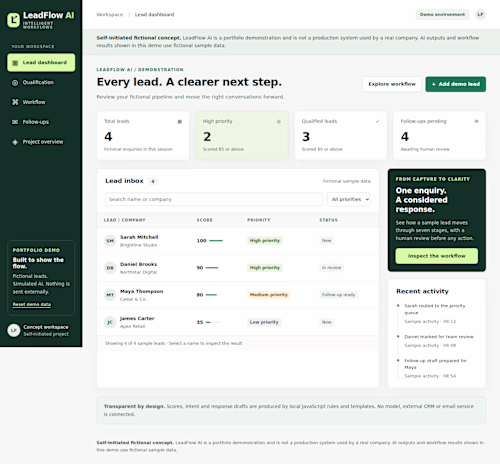
Task: Open the Daniel Brooks lead name
Action: 139,264
